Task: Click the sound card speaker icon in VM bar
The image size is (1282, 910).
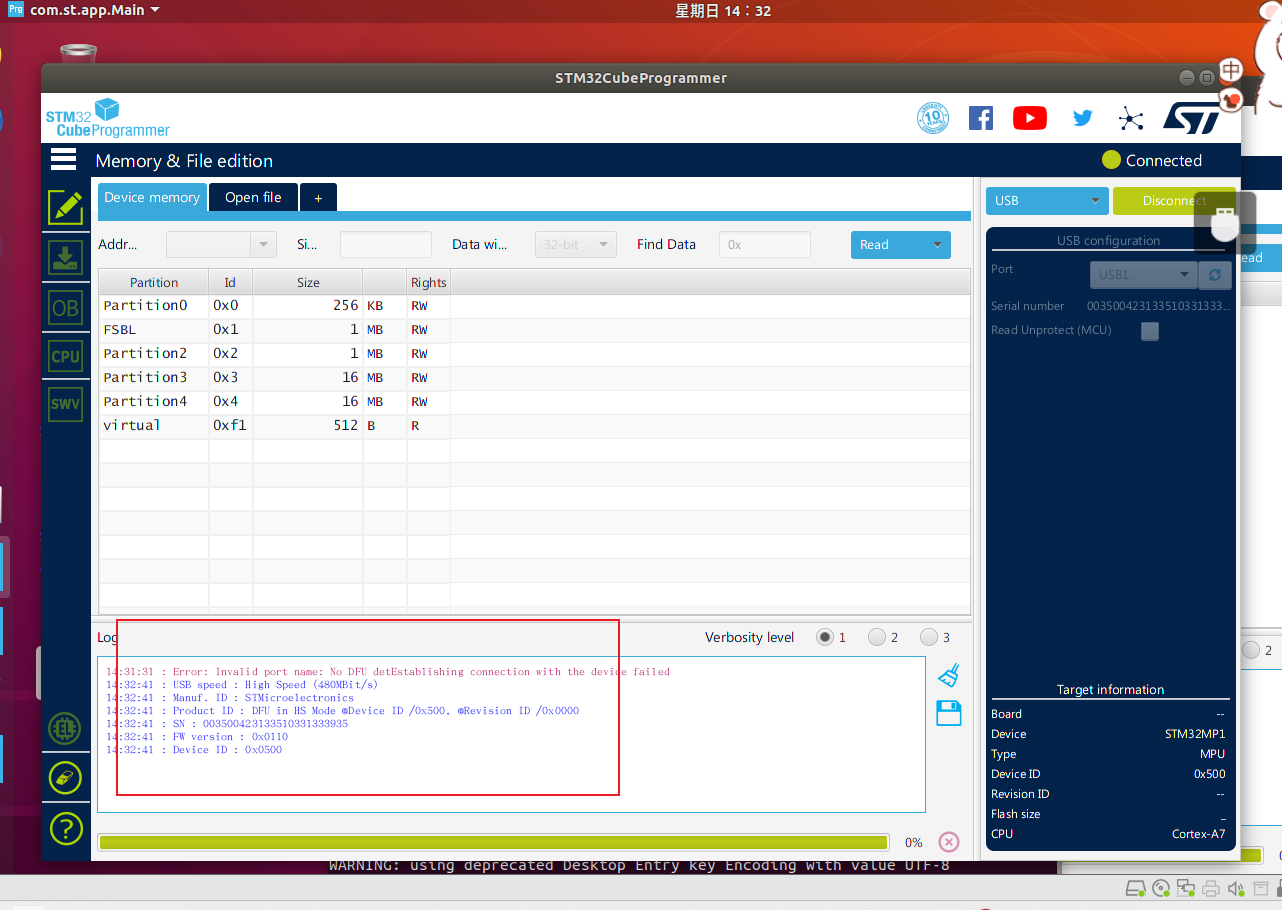Action: point(1236,888)
